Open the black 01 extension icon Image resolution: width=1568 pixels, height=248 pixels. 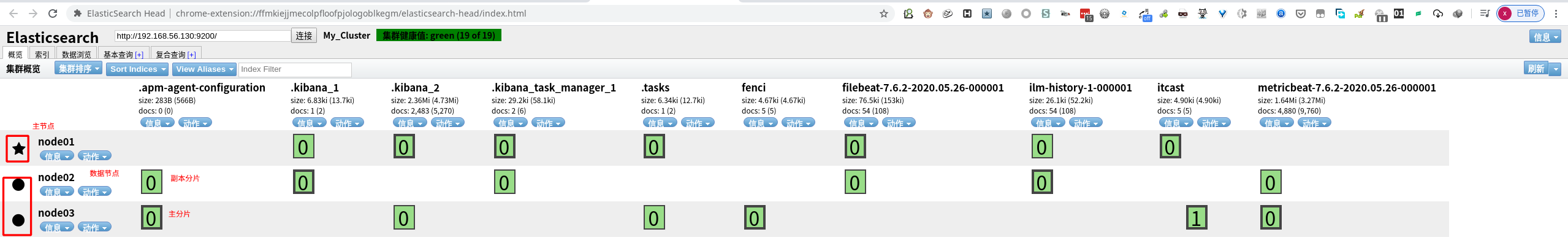(1399, 14)
